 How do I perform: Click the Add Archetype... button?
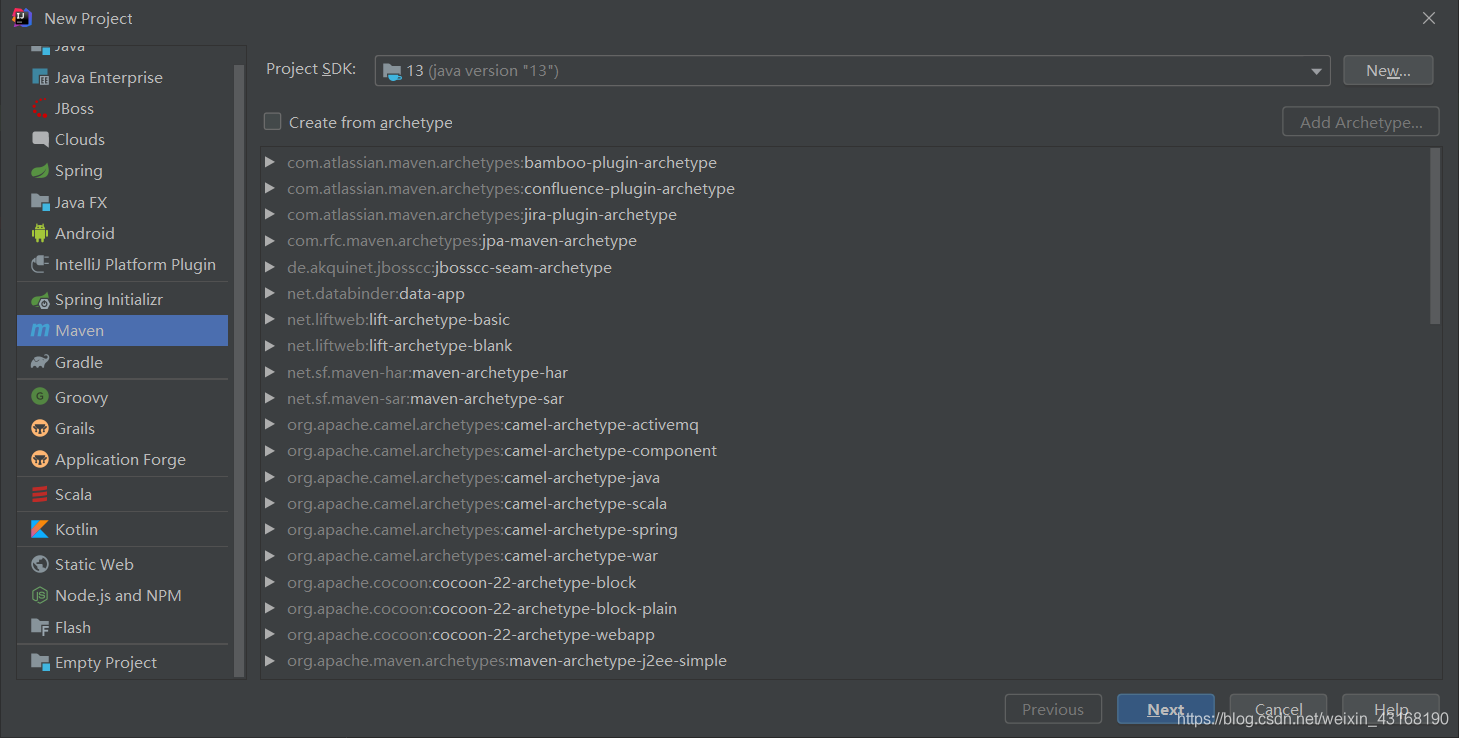click(x=1361, y=122)
